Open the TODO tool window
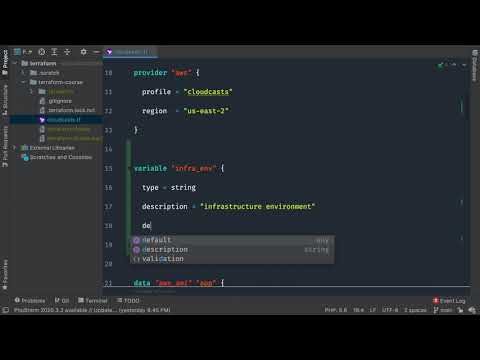Screen dimensions: 480x360 (128, 300)
